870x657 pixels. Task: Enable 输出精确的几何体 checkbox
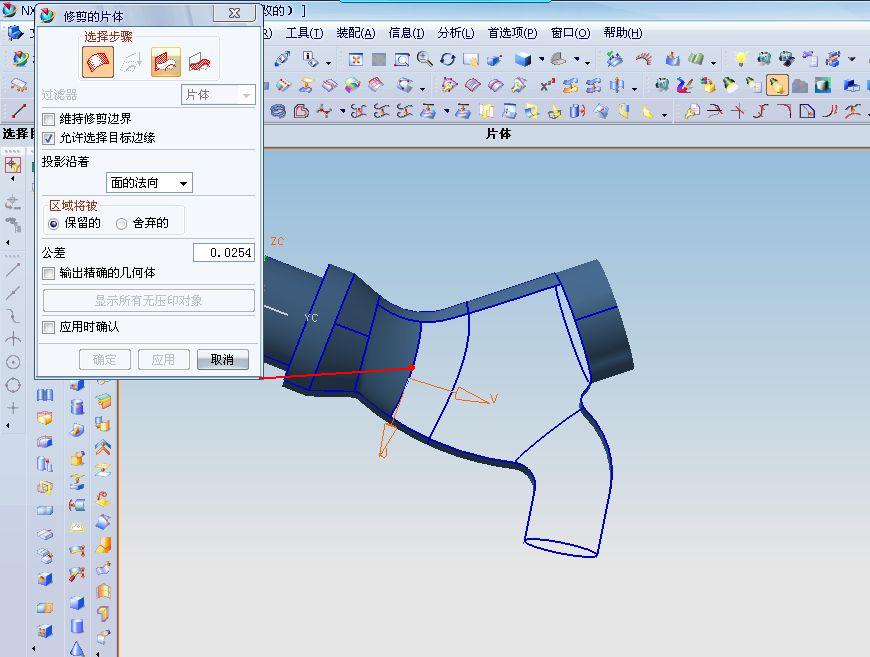49,273
